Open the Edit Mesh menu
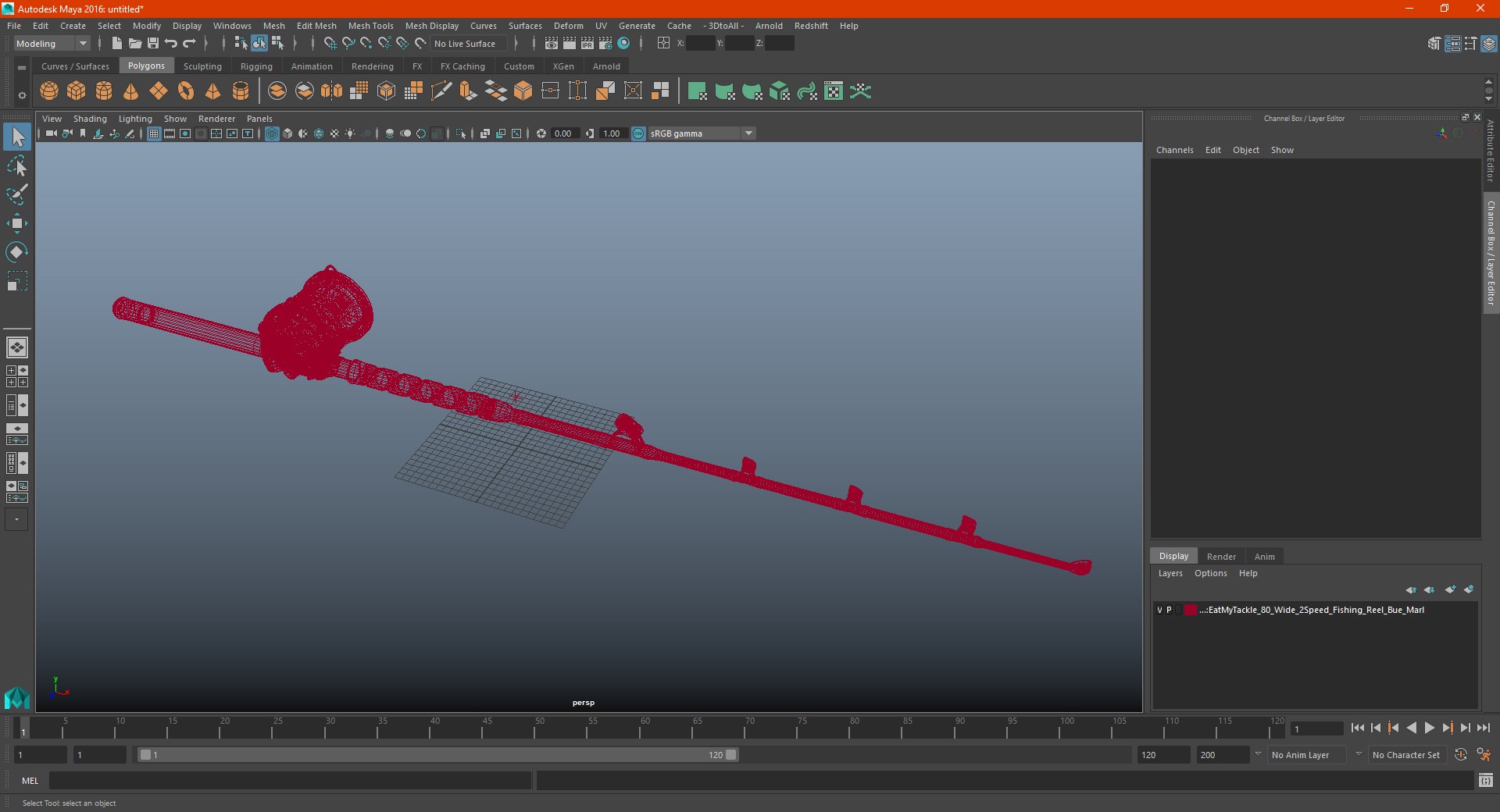The height and width of the screenshot is (812, 1500). [x=316, y=26]
